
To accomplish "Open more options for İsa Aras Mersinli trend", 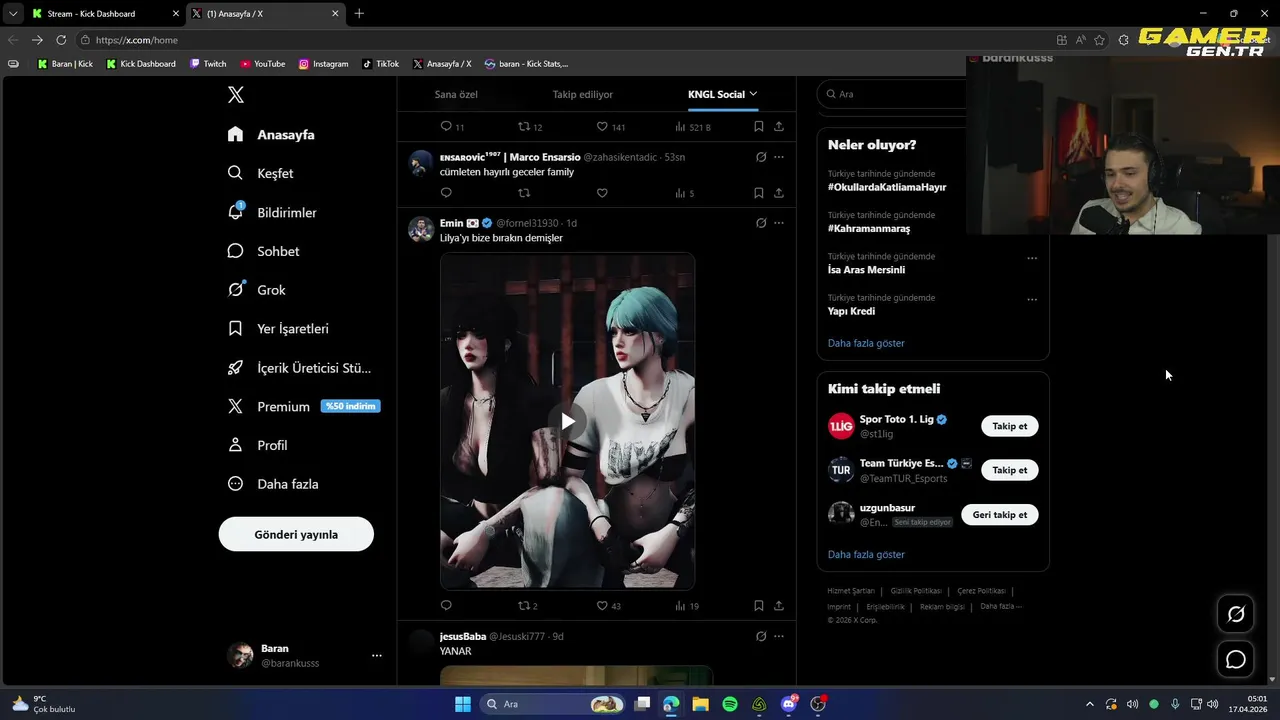I will pyautogui.click(x=1032, y=258).
